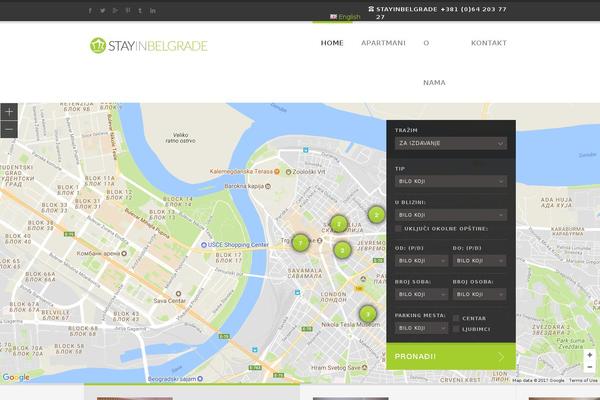Click the Hram Svetog Save map pin
Viewport: 600px width, 400px height.
pyautogui.click(x=365, y=367)
